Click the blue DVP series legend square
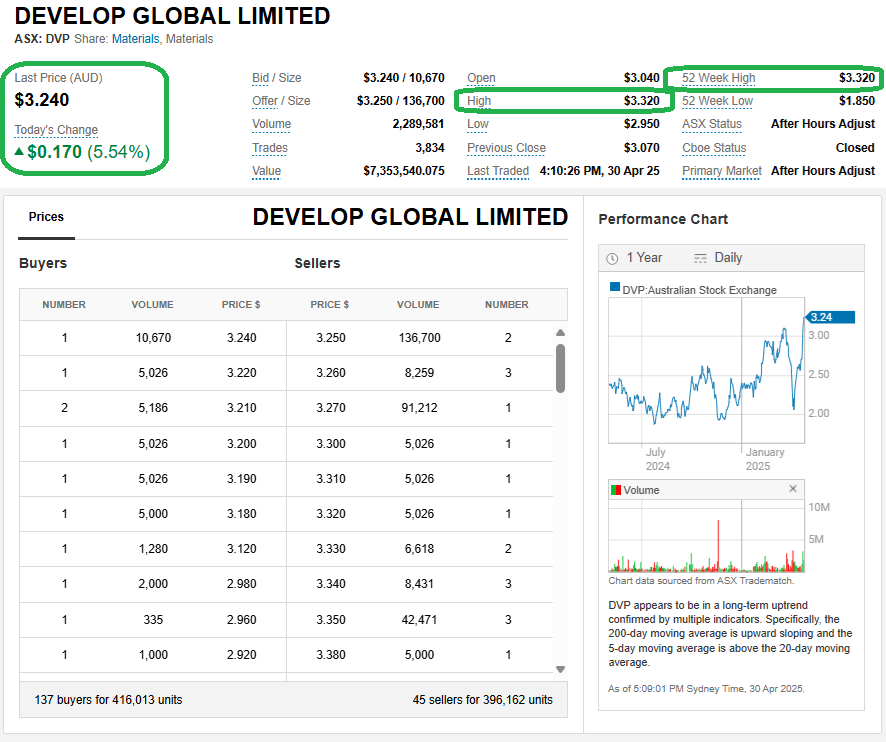 [x=614, y=289]
